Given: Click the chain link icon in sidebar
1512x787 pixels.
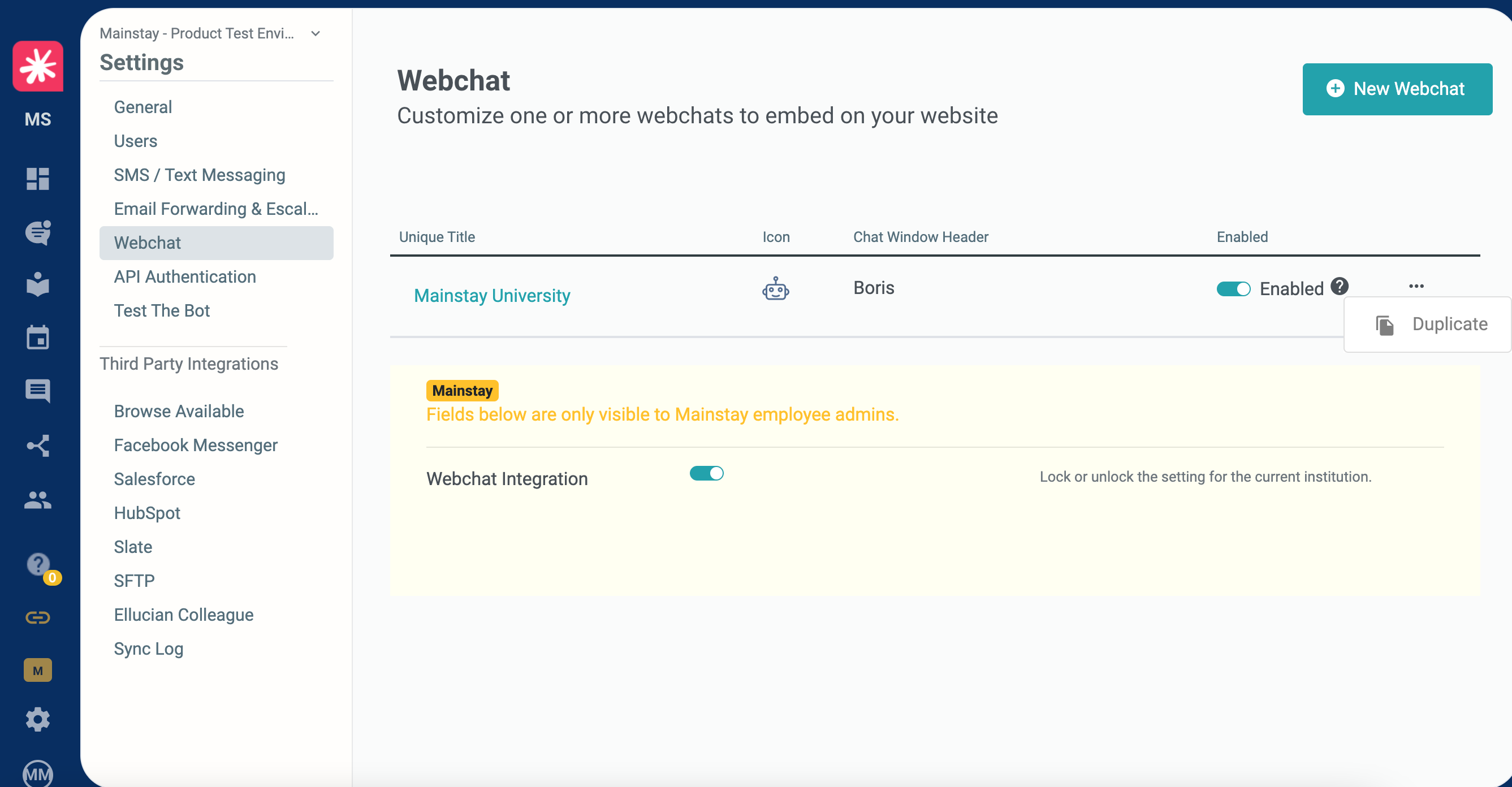Looking at the screenshot, I should click(x=37, y=617).
